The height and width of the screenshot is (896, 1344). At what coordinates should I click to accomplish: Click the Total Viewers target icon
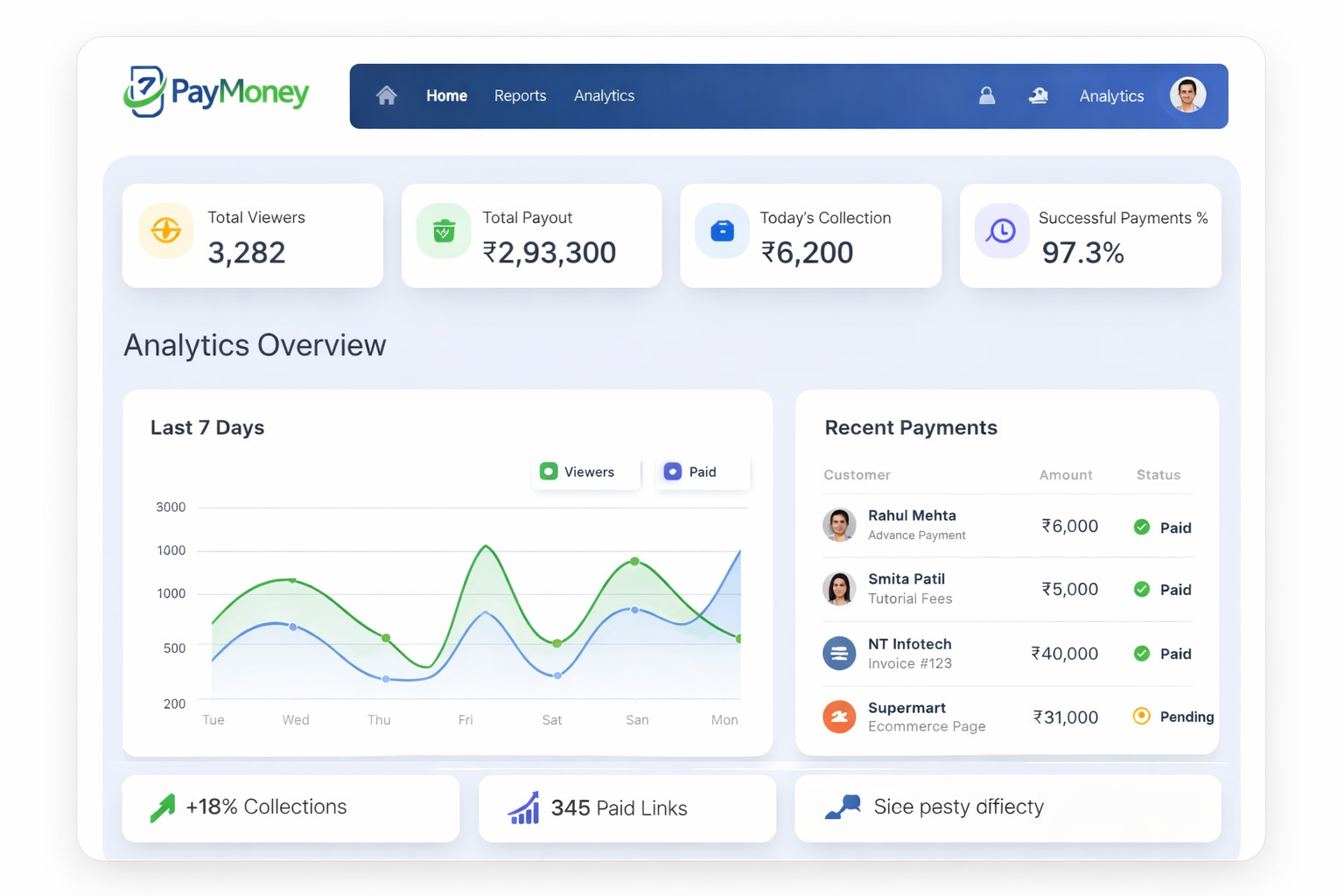click(x=165, y=230)
